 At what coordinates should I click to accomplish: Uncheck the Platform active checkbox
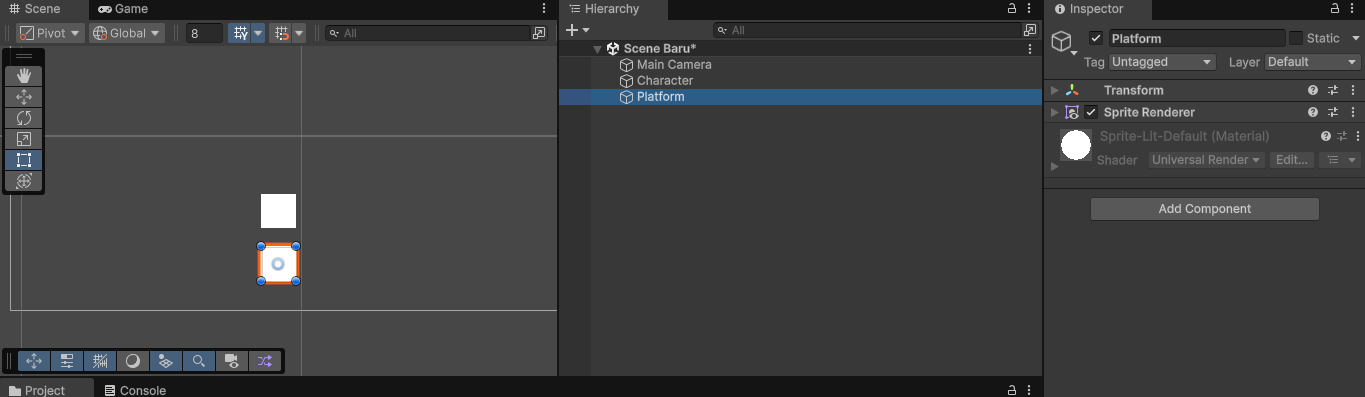(x=1096, y=38)
